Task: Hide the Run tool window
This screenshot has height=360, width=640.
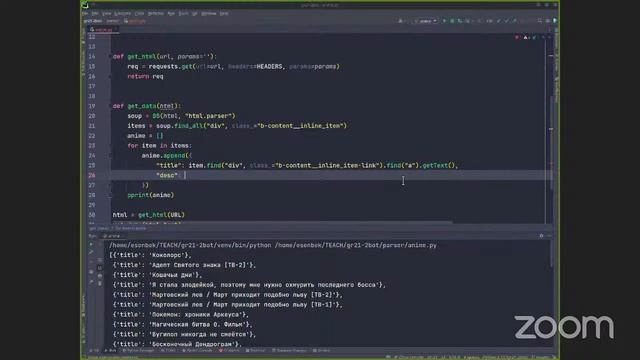Action: click(549, 236)
